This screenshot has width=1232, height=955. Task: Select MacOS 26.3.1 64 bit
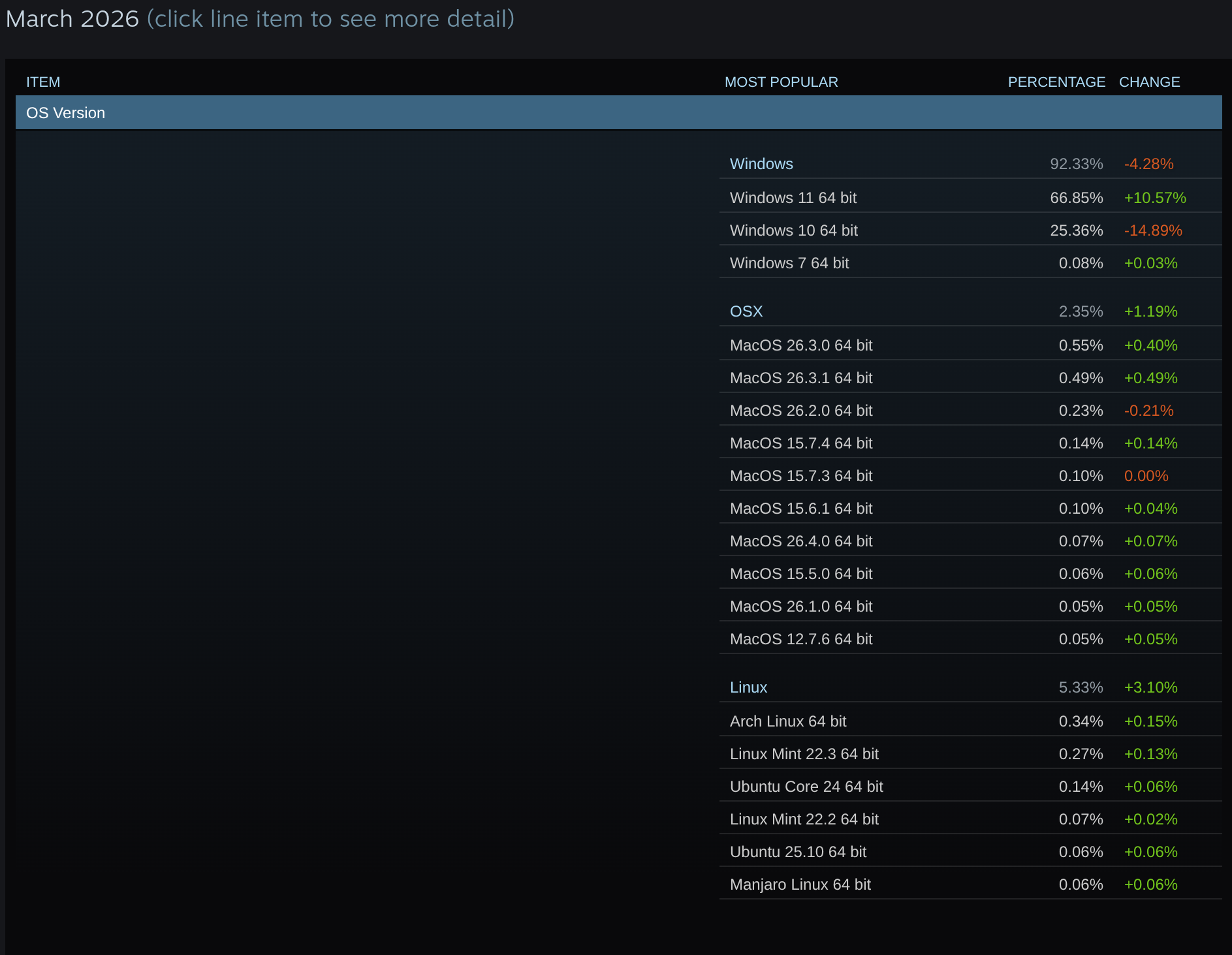point(971,378)
